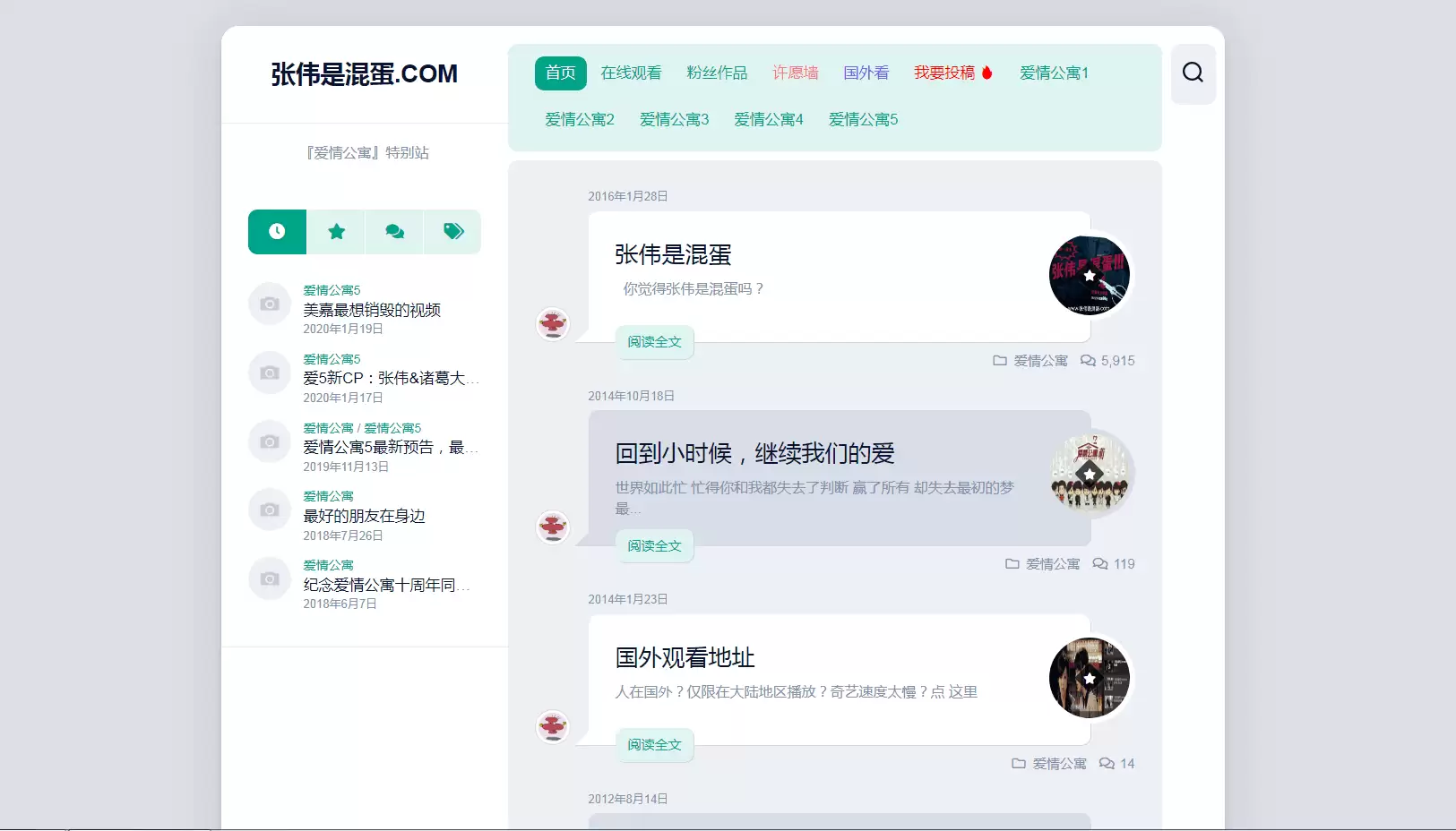Click date text 2014年1月23日
The width and height of the screenshot is (1456, 831).
coord(628,599)
